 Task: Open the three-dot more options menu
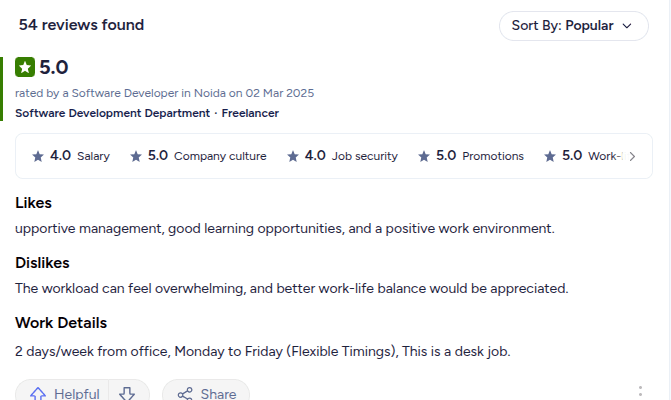tap(640, 392)
